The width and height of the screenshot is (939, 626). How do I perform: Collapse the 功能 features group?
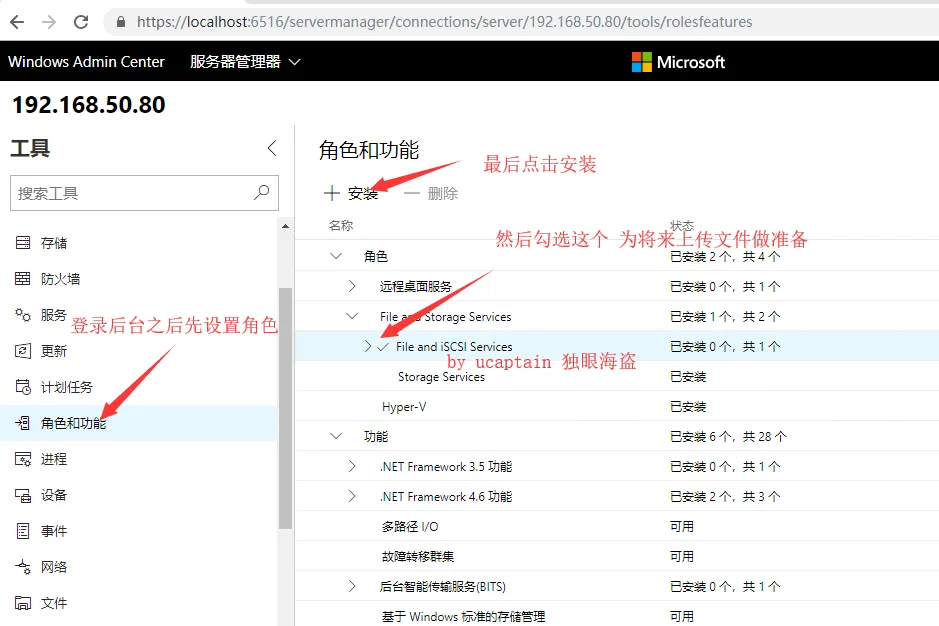pyautogui.click(x=336, y=436)
